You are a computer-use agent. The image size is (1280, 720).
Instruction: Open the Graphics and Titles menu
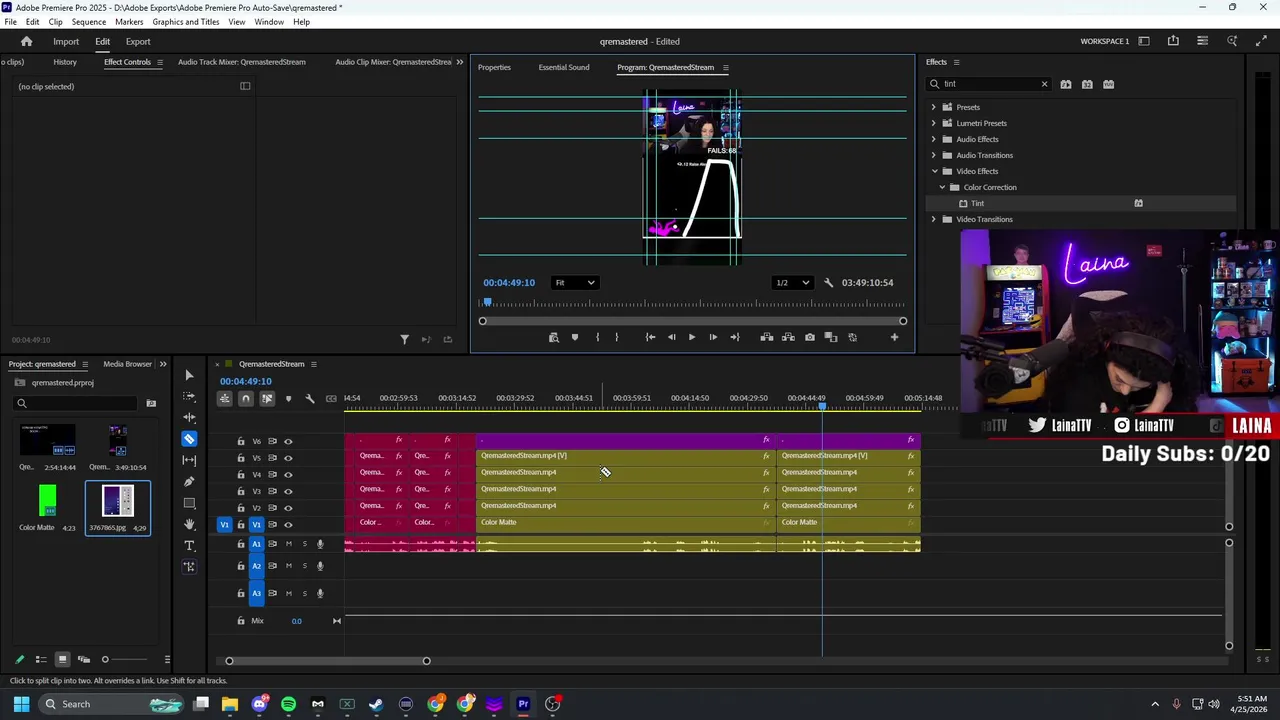pos(186,22)
